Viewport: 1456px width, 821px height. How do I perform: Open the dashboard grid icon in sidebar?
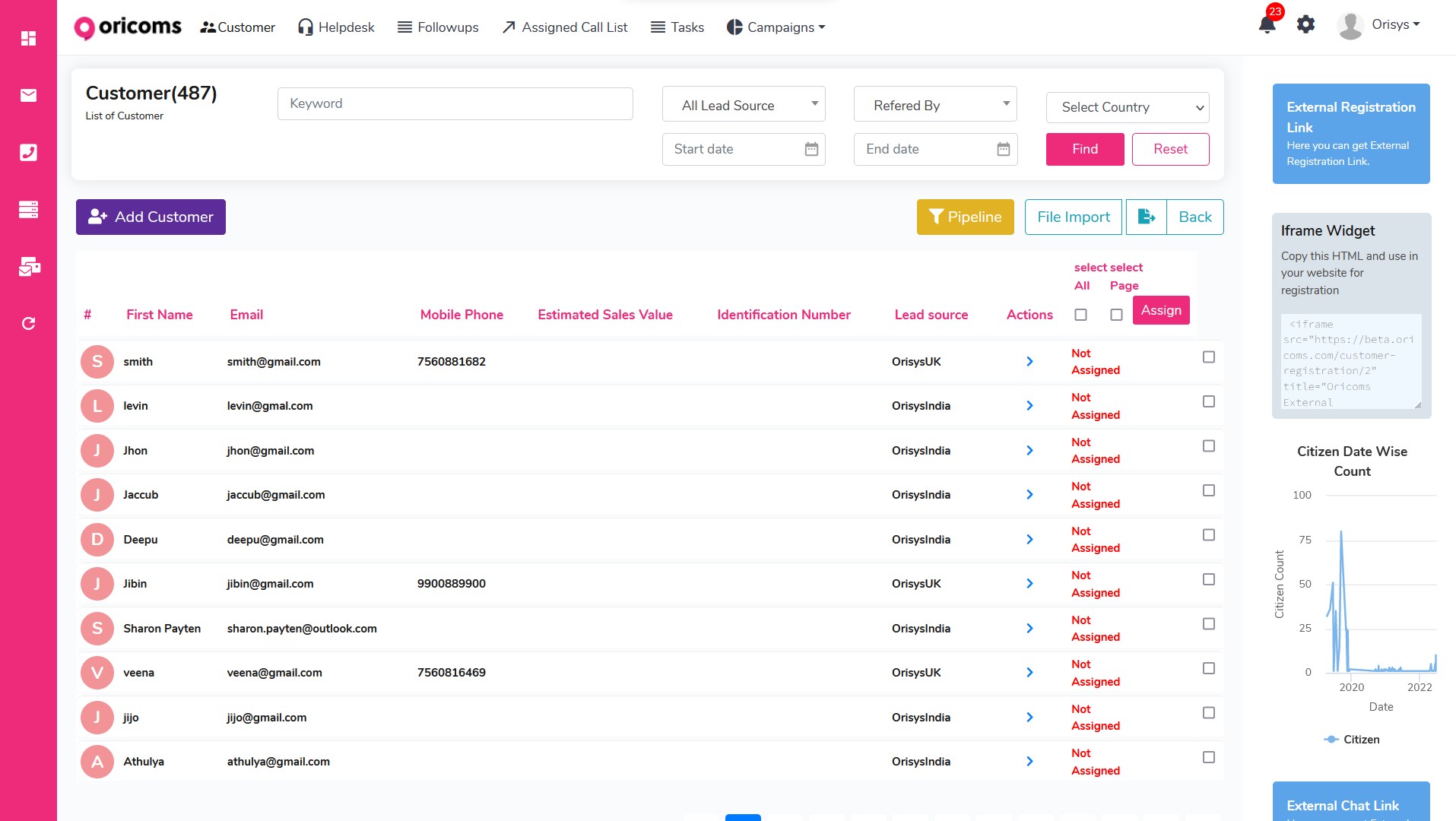(28, 38)
